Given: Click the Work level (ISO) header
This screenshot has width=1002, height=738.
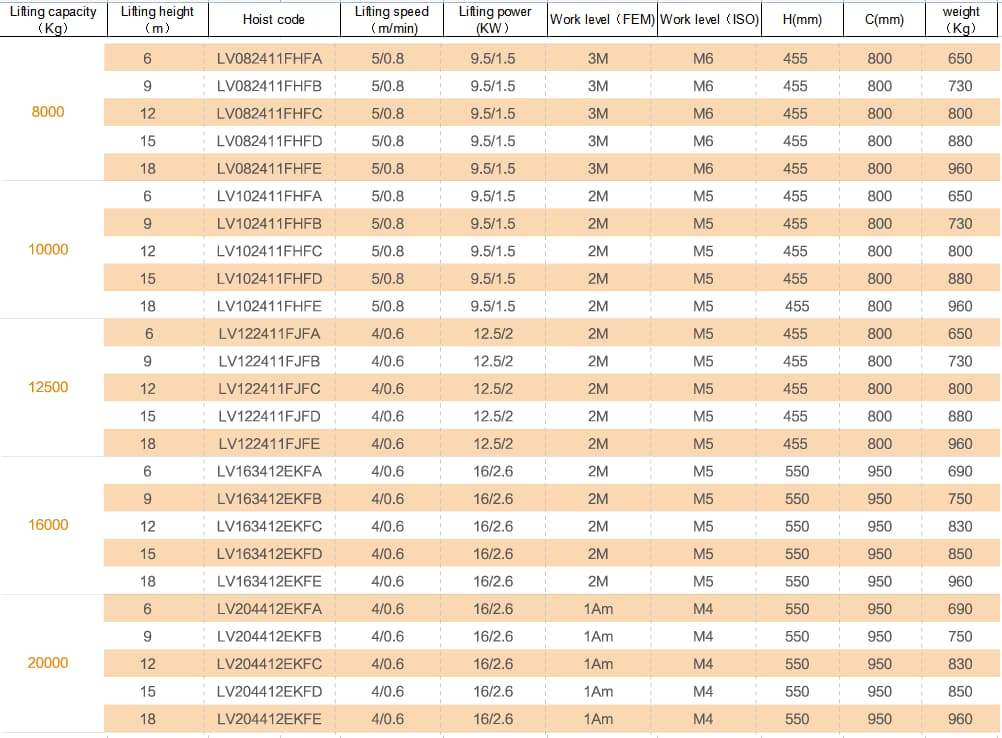Looking at the screenshot, I should [709, 19].
